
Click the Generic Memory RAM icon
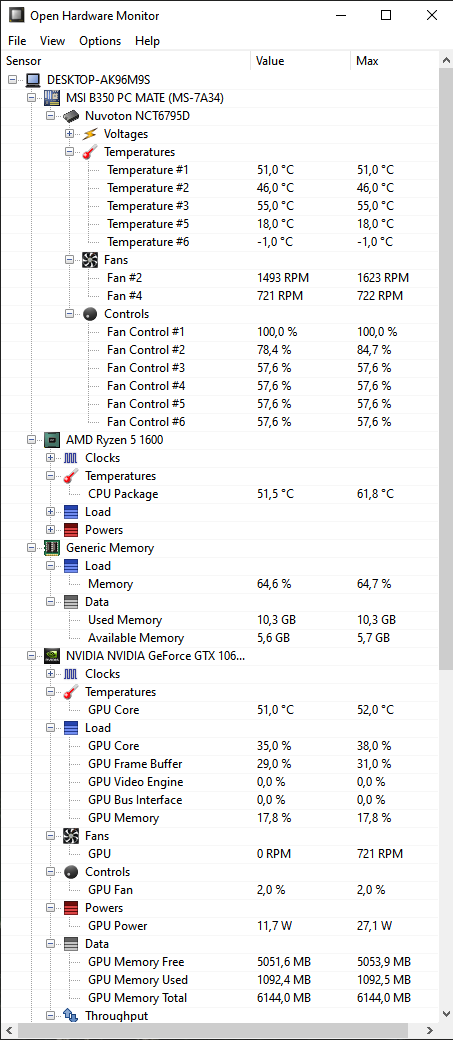[x=52, y=548]
